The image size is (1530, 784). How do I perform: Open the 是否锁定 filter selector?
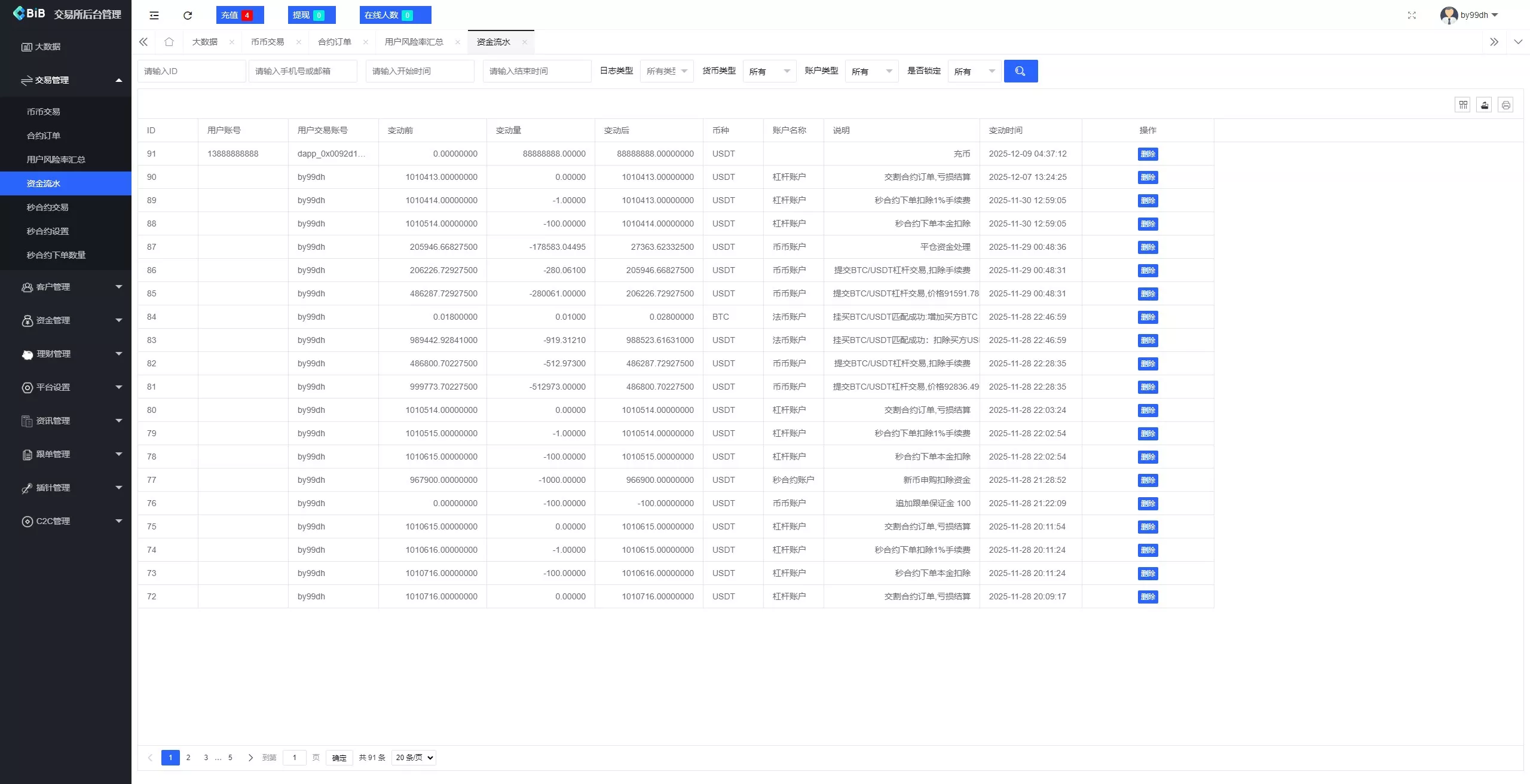975,71
